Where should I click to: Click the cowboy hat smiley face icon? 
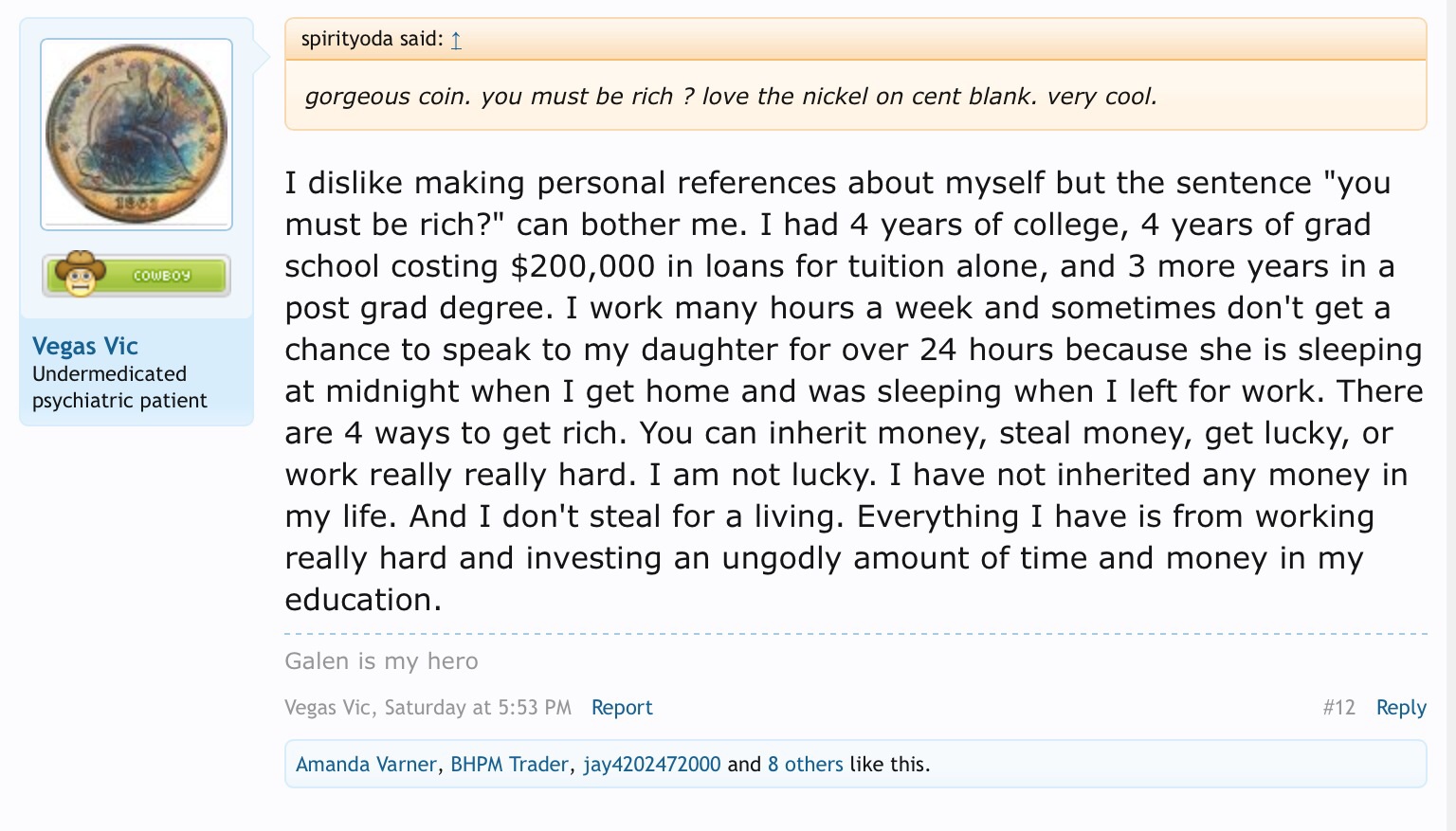click(x=80, y=274)
